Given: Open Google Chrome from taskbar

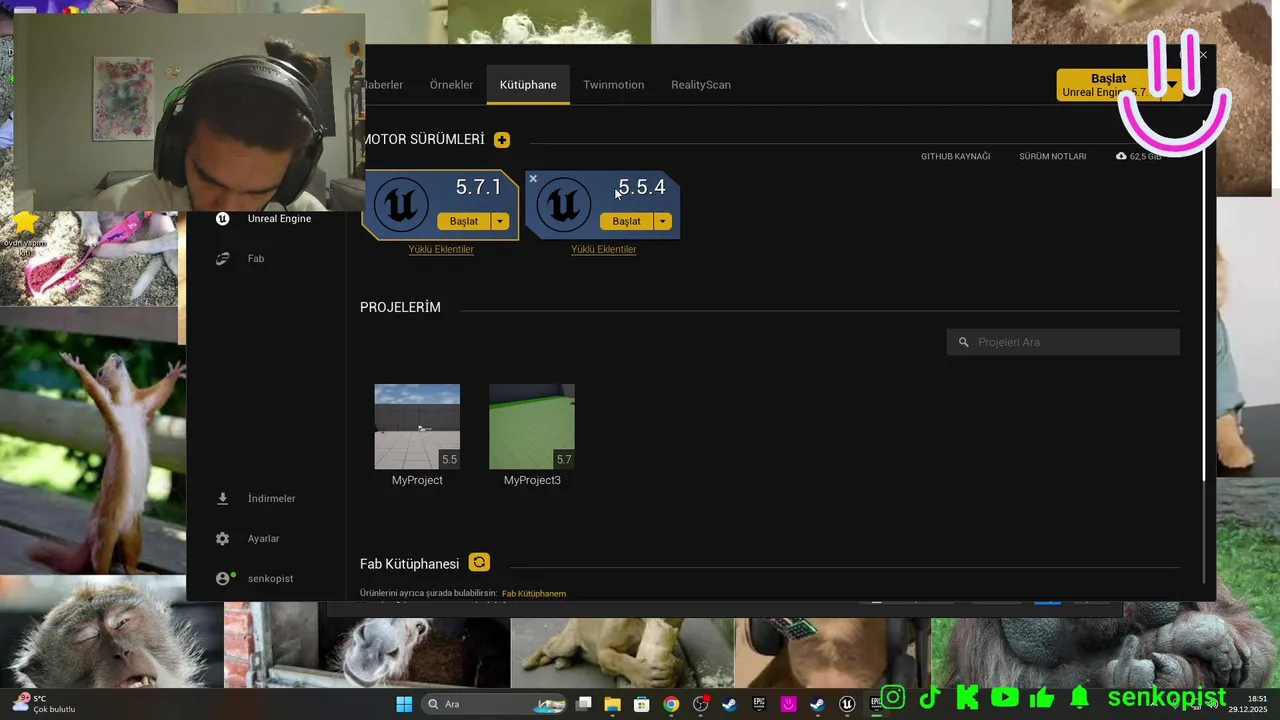Looking at the screenshot, I should click(671, 704).
